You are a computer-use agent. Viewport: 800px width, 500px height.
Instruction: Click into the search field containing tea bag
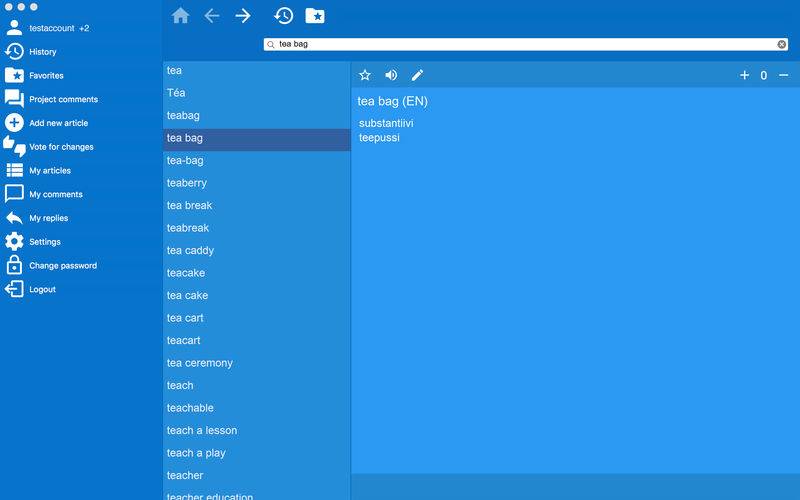click(x=526, y=44)
